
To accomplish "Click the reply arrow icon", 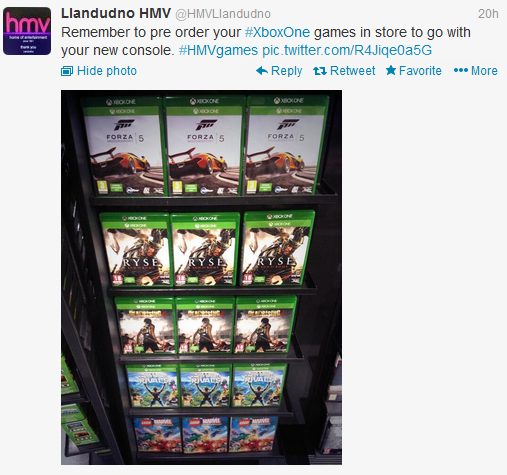I will click(x=262, y=71).
